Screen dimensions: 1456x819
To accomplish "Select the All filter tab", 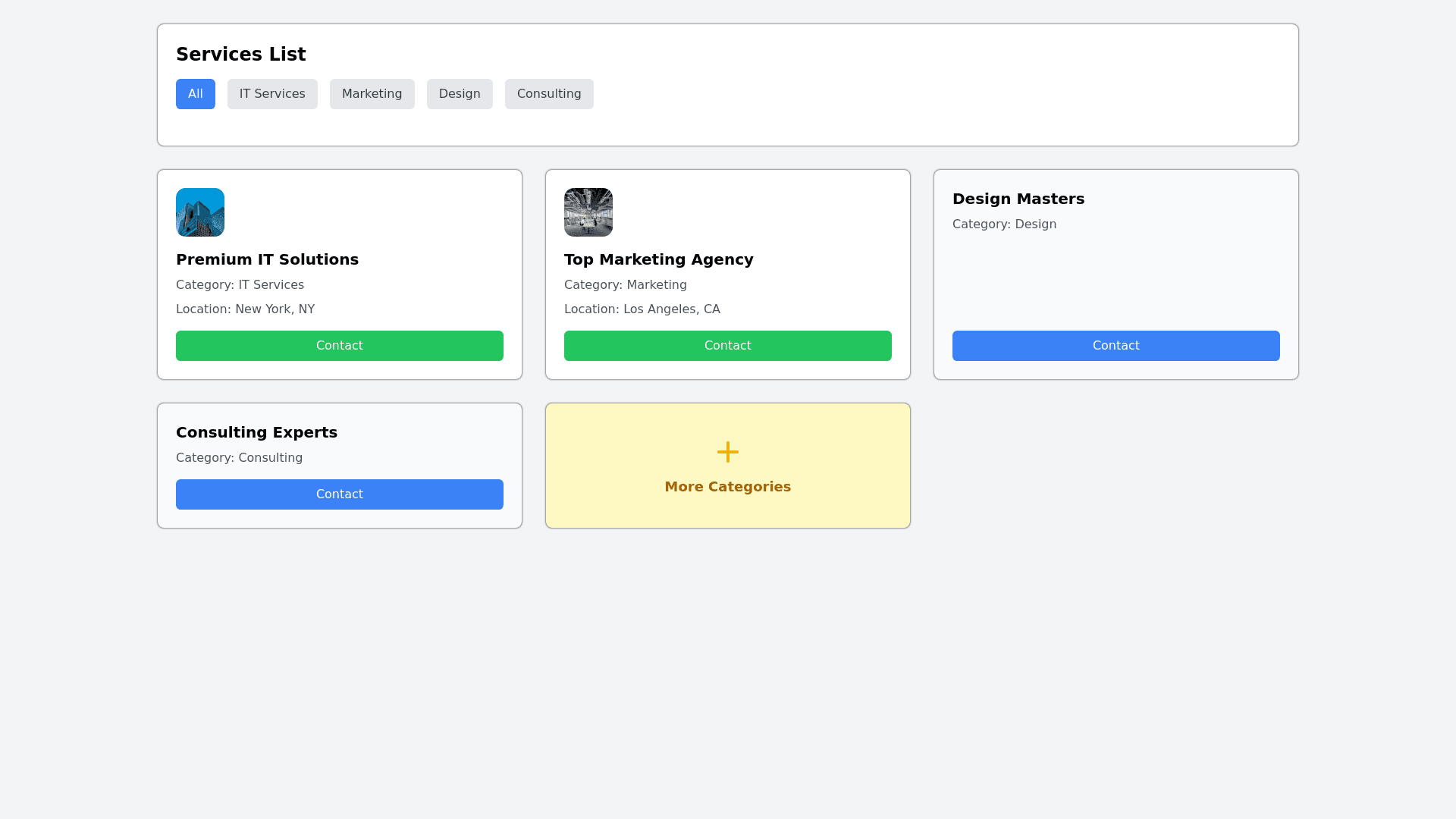I will pos(196,94).
